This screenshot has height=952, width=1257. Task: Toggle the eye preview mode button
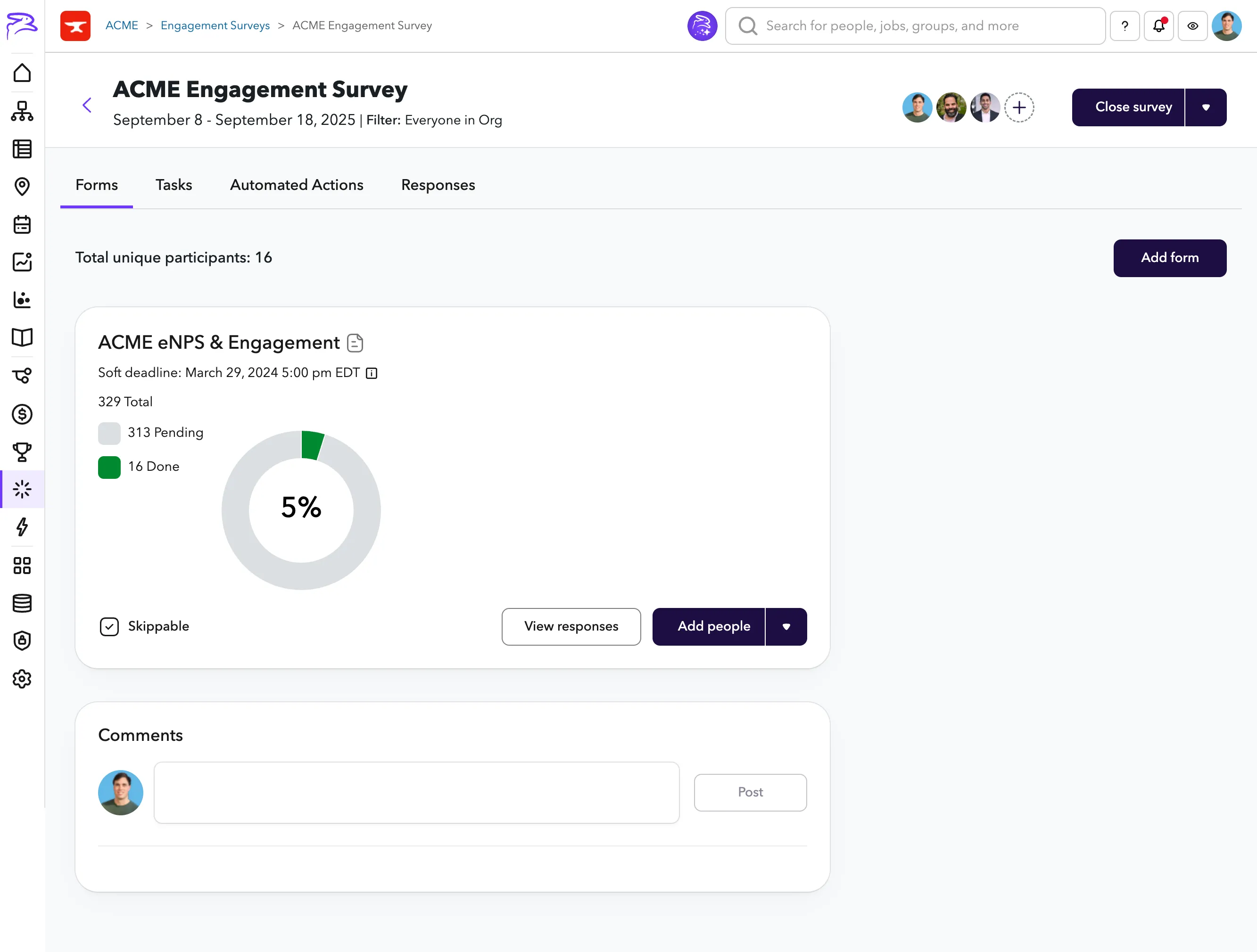[1193, 25]
